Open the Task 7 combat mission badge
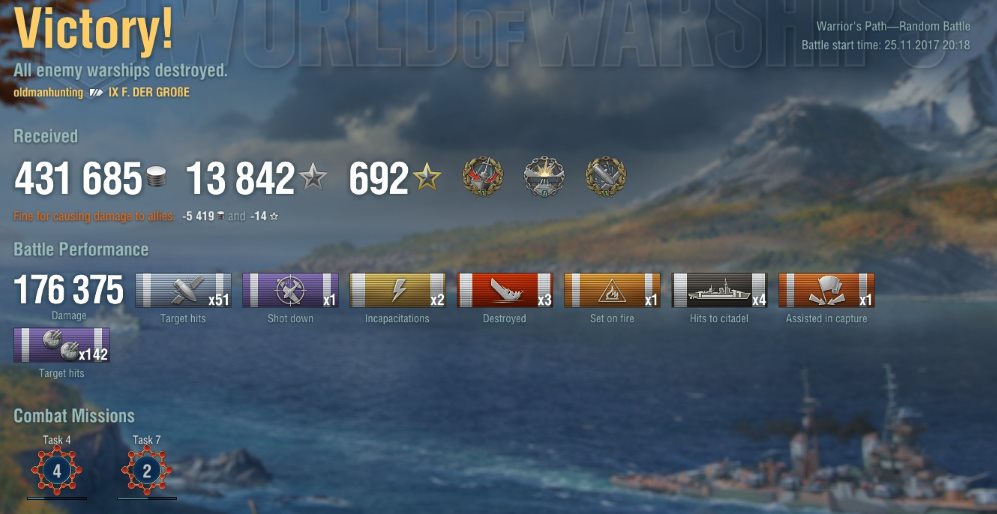Image resolution: width=997 pixels, height=514 pixels. tap(147, 471)
